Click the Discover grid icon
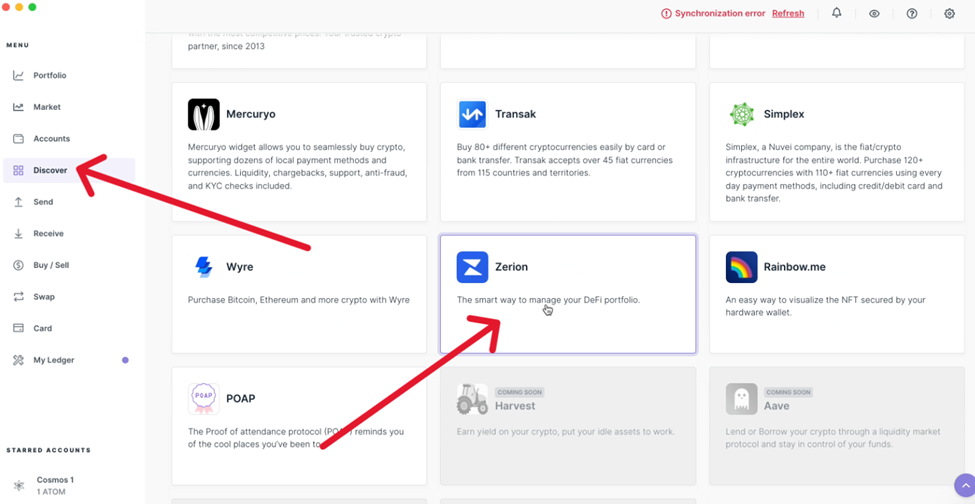 [x=19, y=170]
